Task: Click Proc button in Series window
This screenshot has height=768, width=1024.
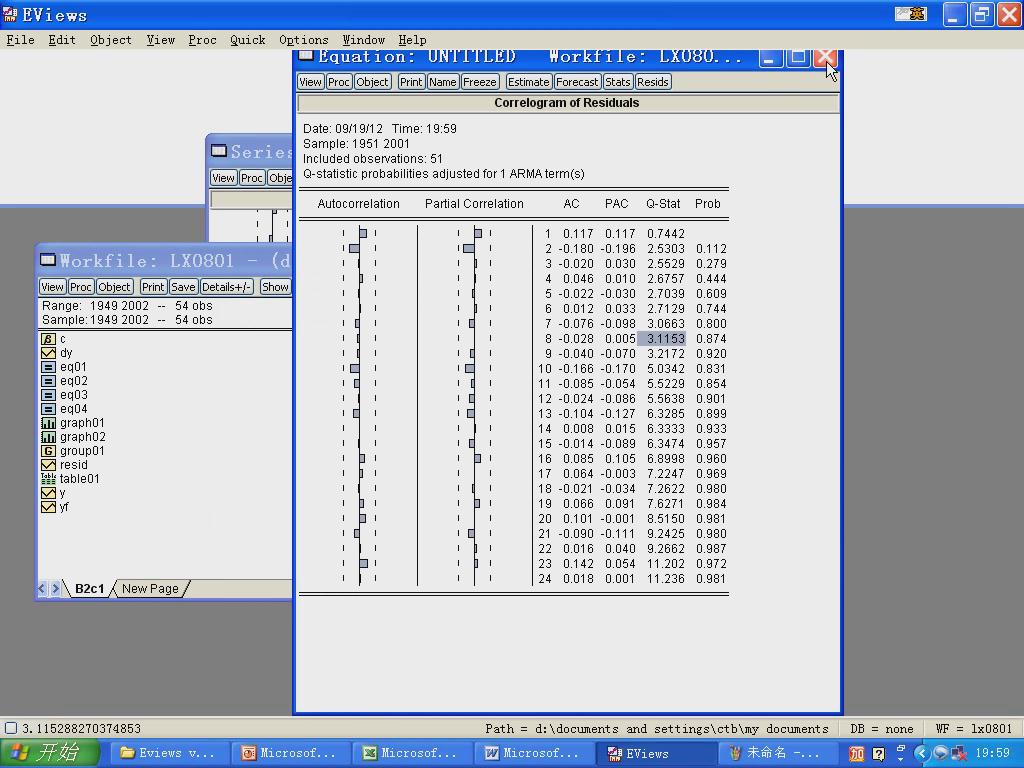Action: [x=251, y=178]
